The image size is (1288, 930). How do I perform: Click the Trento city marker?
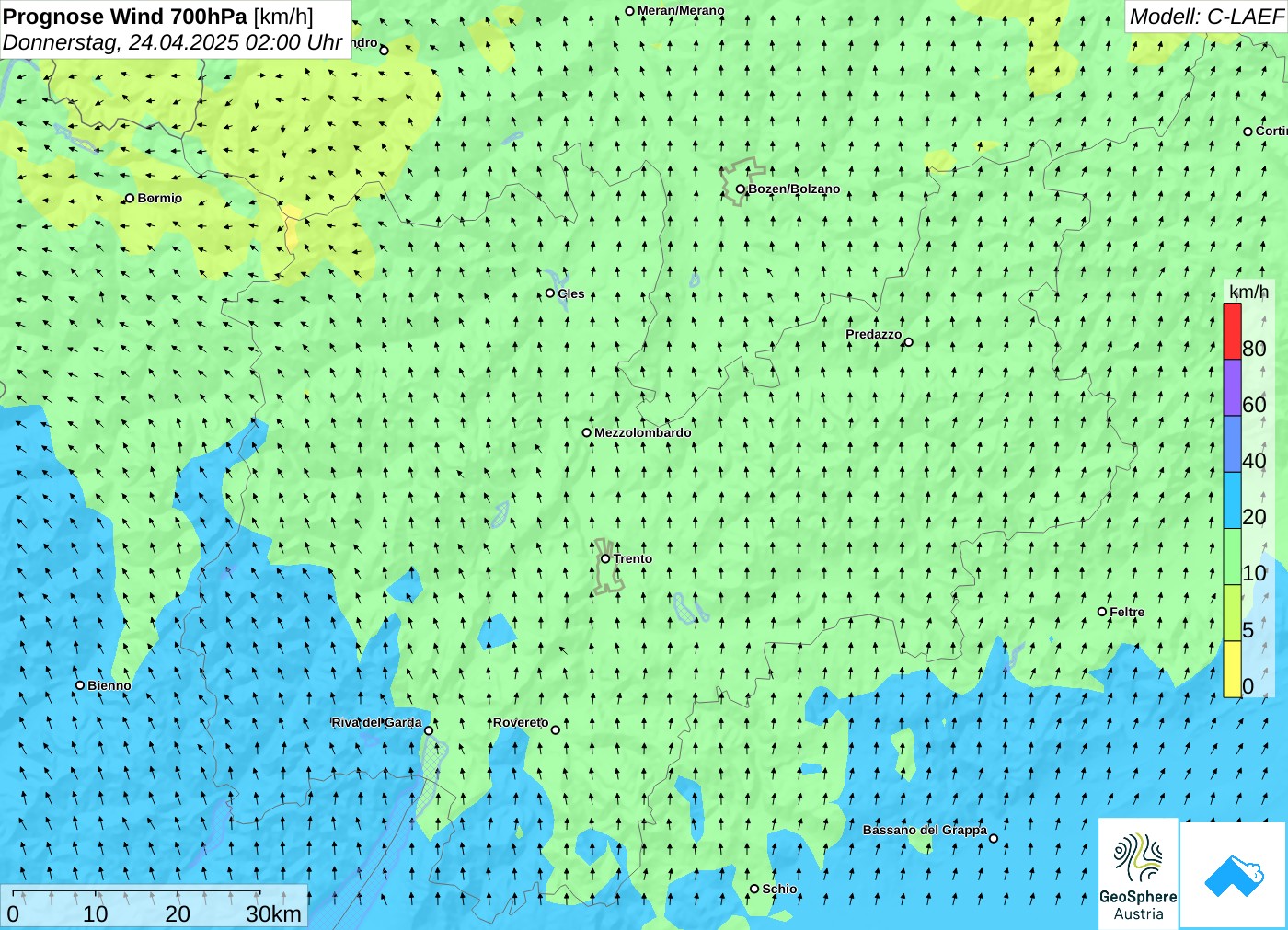(605, 558)
